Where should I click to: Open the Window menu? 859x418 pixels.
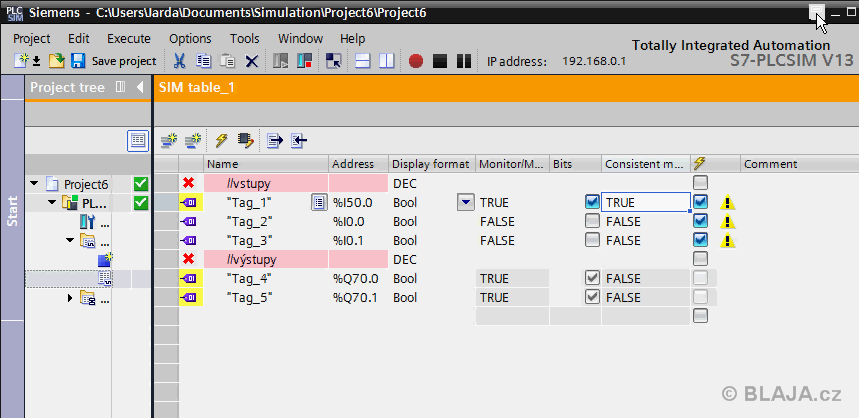300,38
